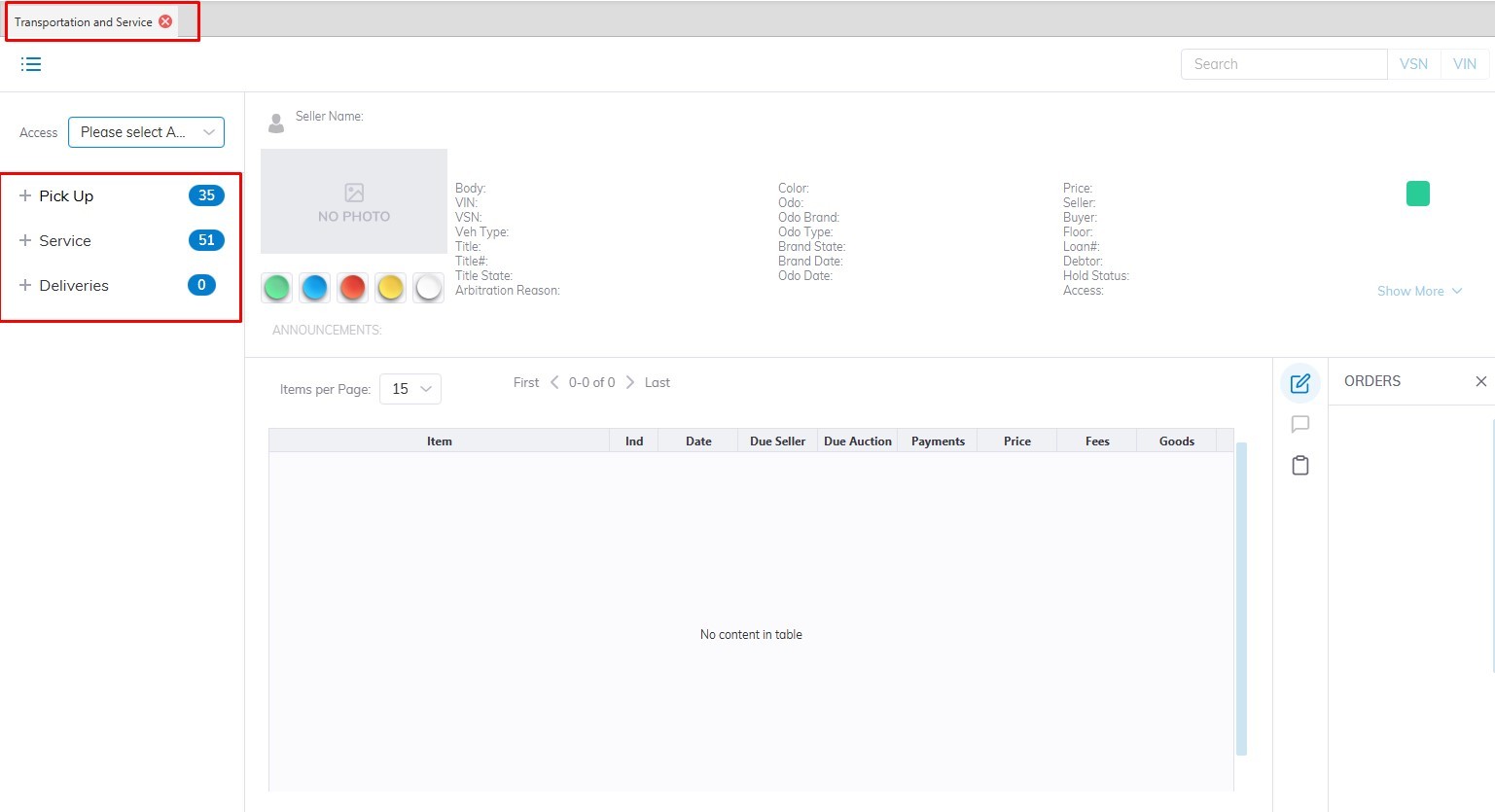
Task: Open the Access dropdown
Action: pos(146,132)
